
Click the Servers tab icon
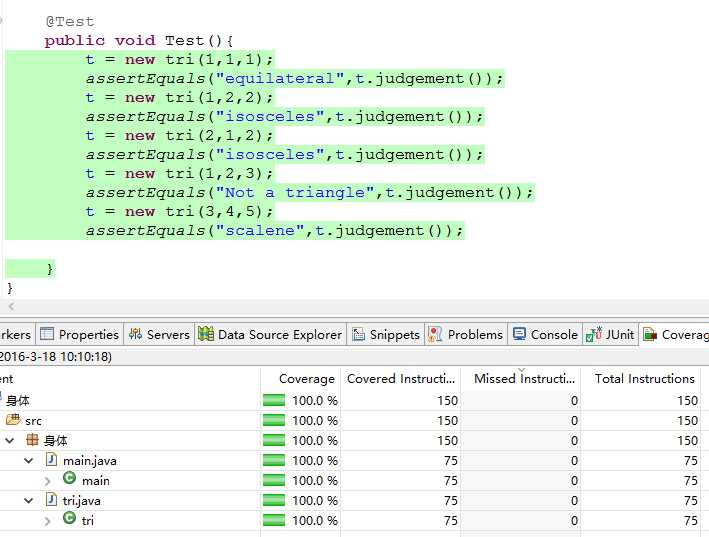point(135,334)
